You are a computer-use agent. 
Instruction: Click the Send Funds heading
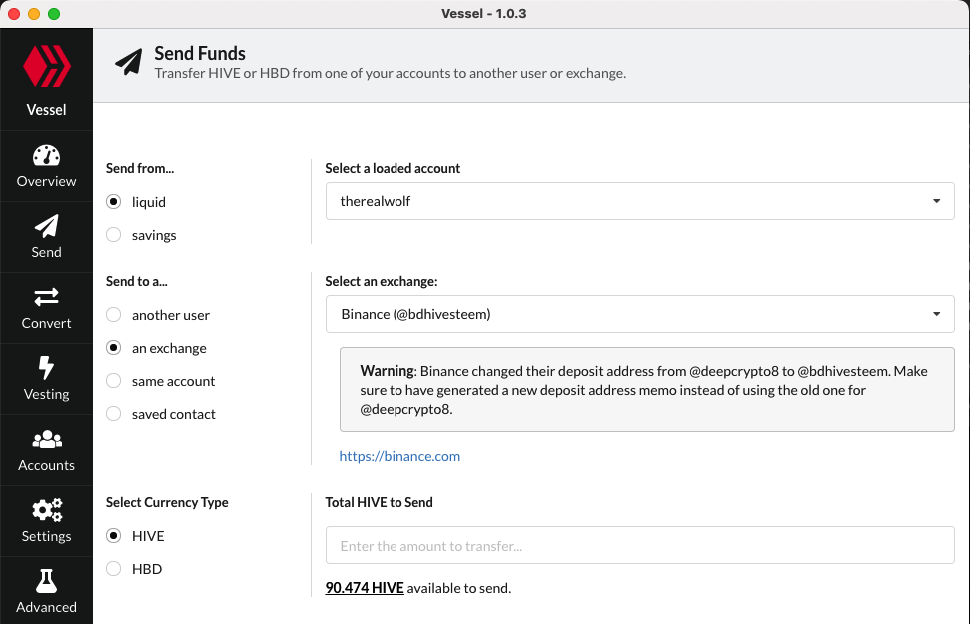[x=200, y=54]
